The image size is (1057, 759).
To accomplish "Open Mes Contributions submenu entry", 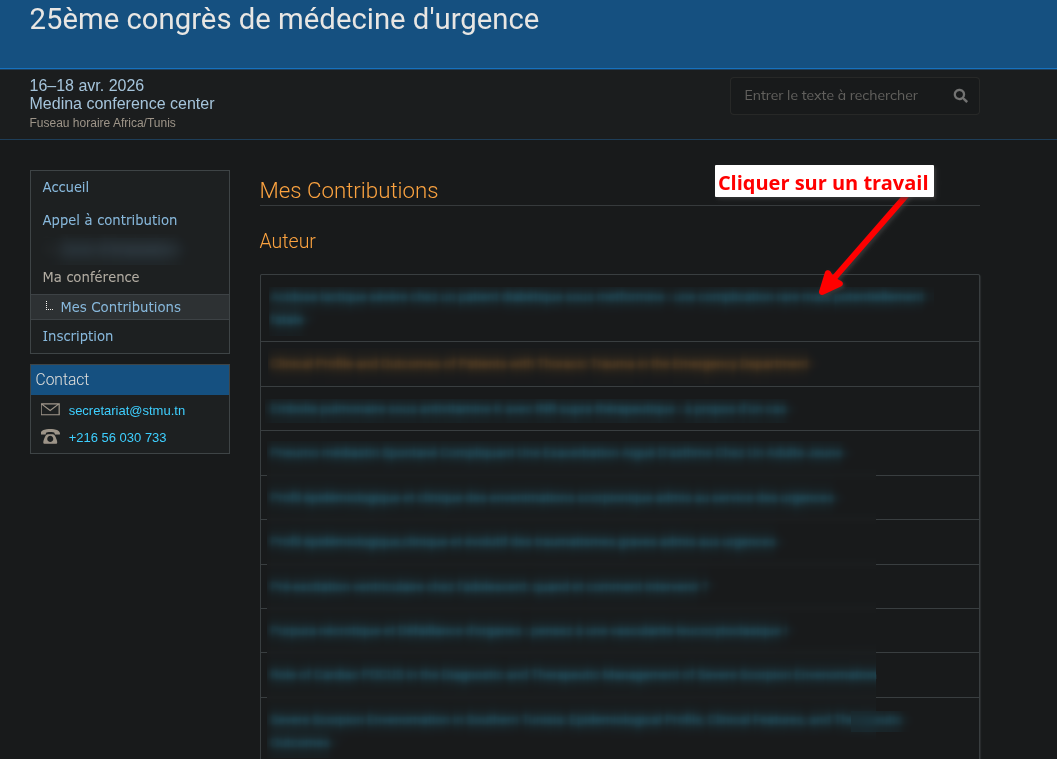I will point(121,307).
